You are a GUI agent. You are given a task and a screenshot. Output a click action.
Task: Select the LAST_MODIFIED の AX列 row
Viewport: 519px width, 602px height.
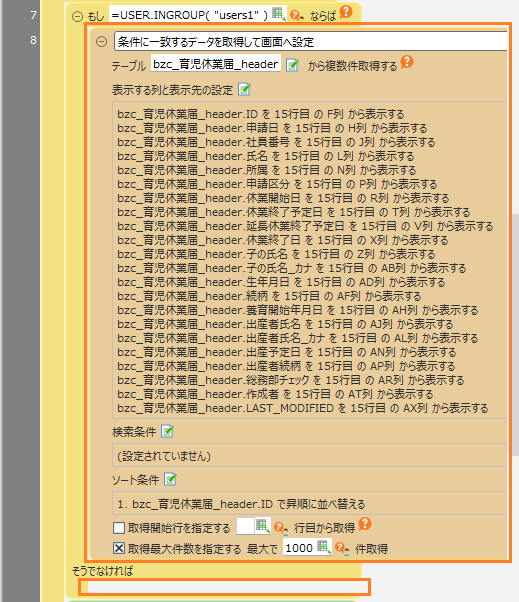pyautogui.click(x=302, y=408)
